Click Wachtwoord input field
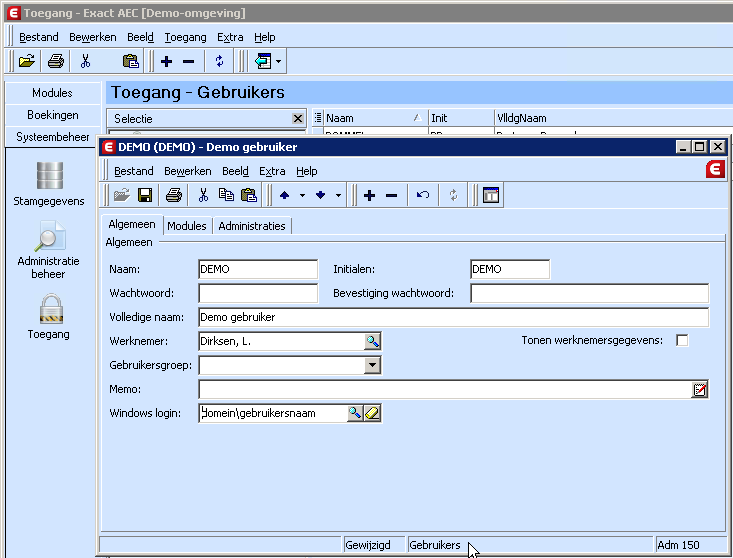733x558 pixels. coord(258,293)
